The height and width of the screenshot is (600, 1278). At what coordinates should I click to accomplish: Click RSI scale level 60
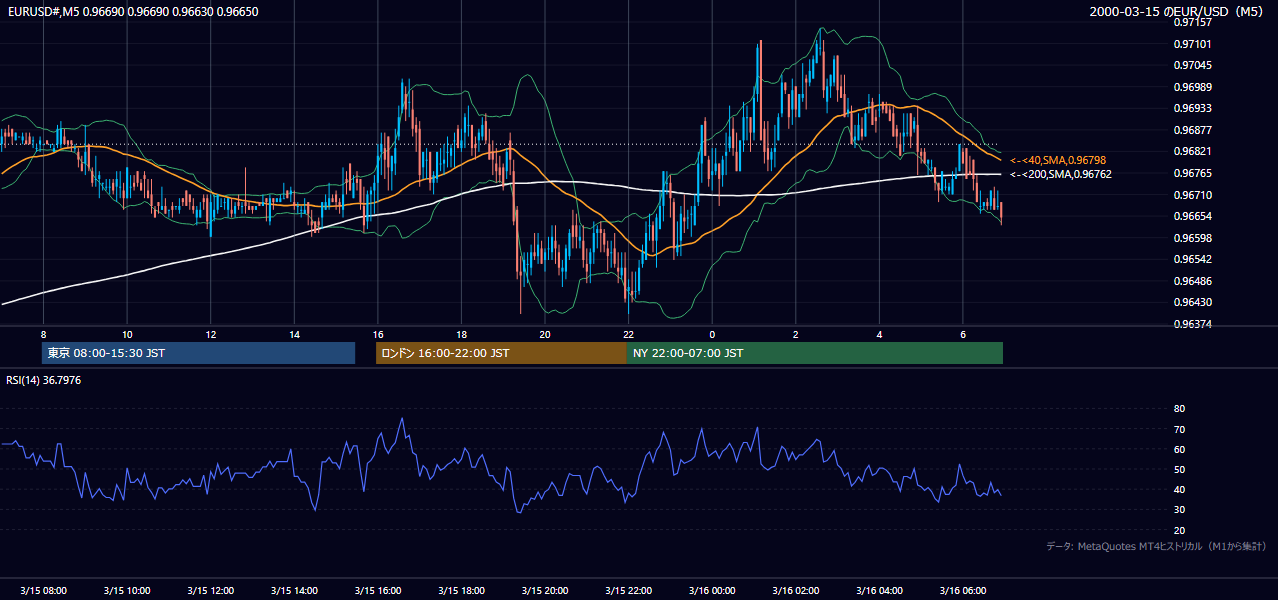[x=1180, y=449]
